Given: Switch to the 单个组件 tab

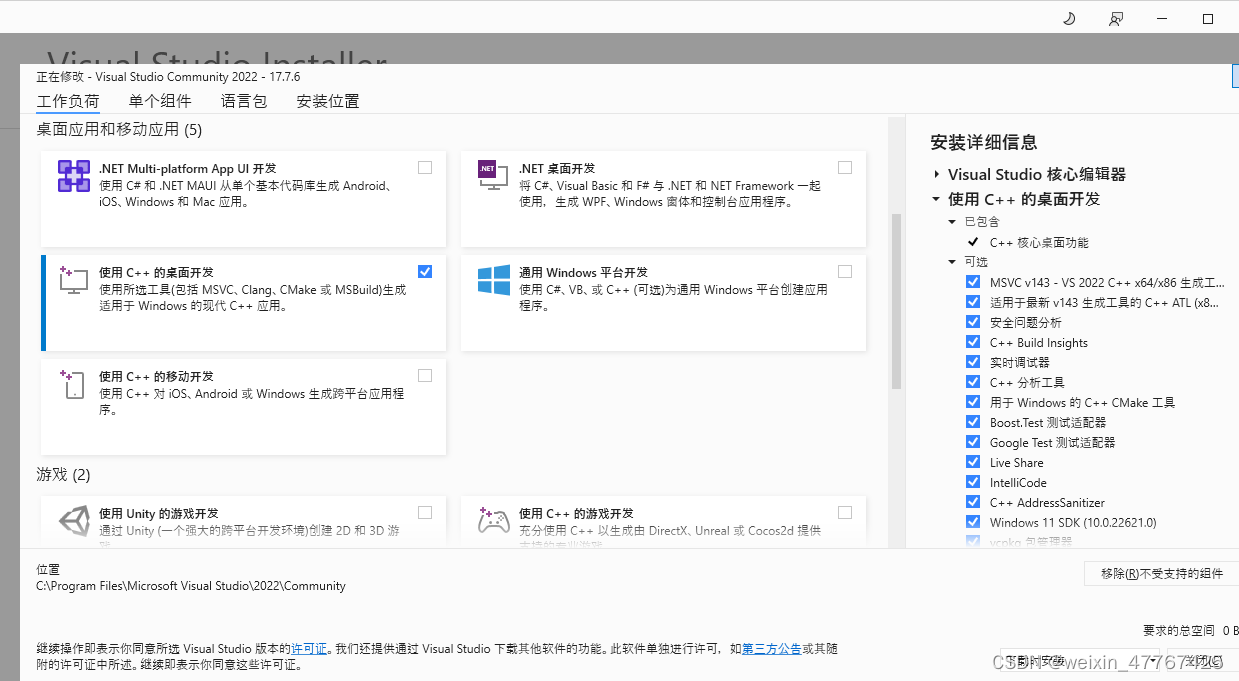Looking at the screenshot, I should 160,101.
